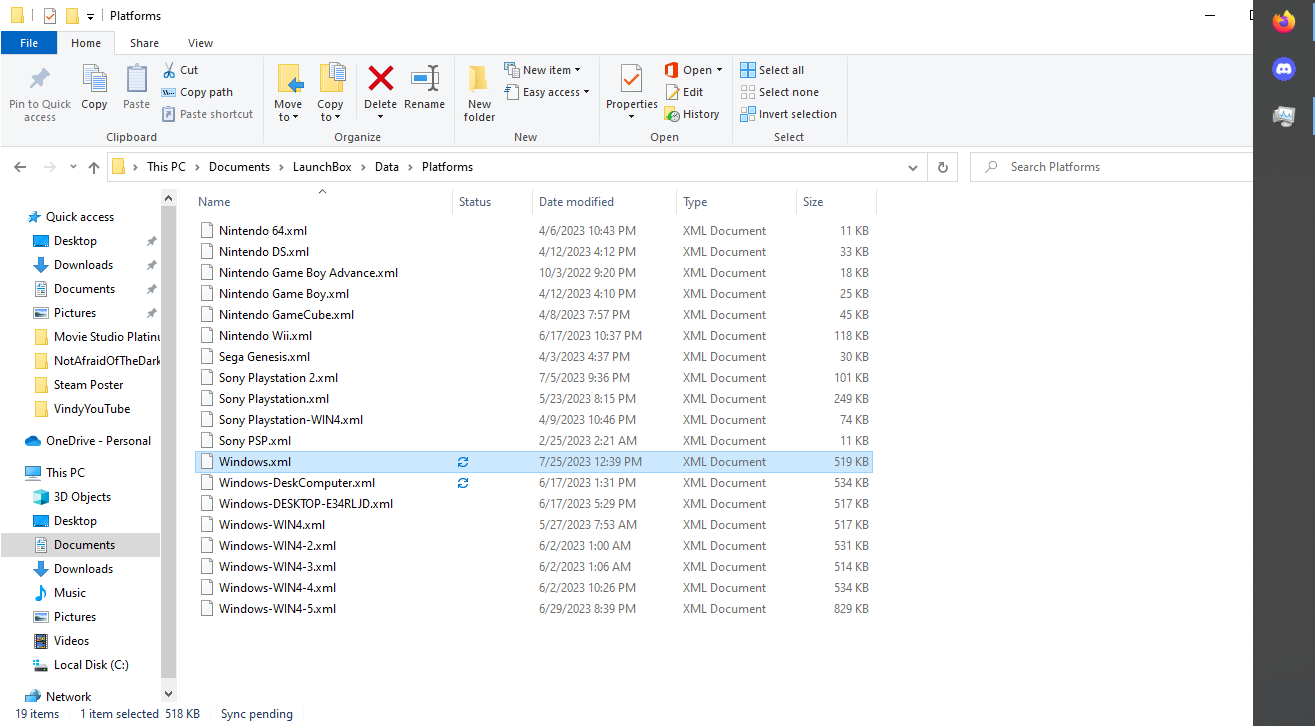This screenshot has height=726, width=1315.
Task: Open the File menu tab
Action: (x=29, y=43)
